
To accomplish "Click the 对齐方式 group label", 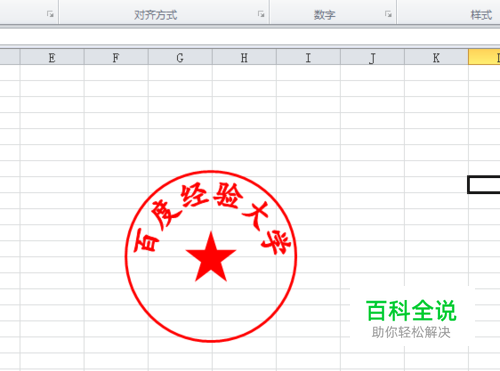I will click(156, 15).
